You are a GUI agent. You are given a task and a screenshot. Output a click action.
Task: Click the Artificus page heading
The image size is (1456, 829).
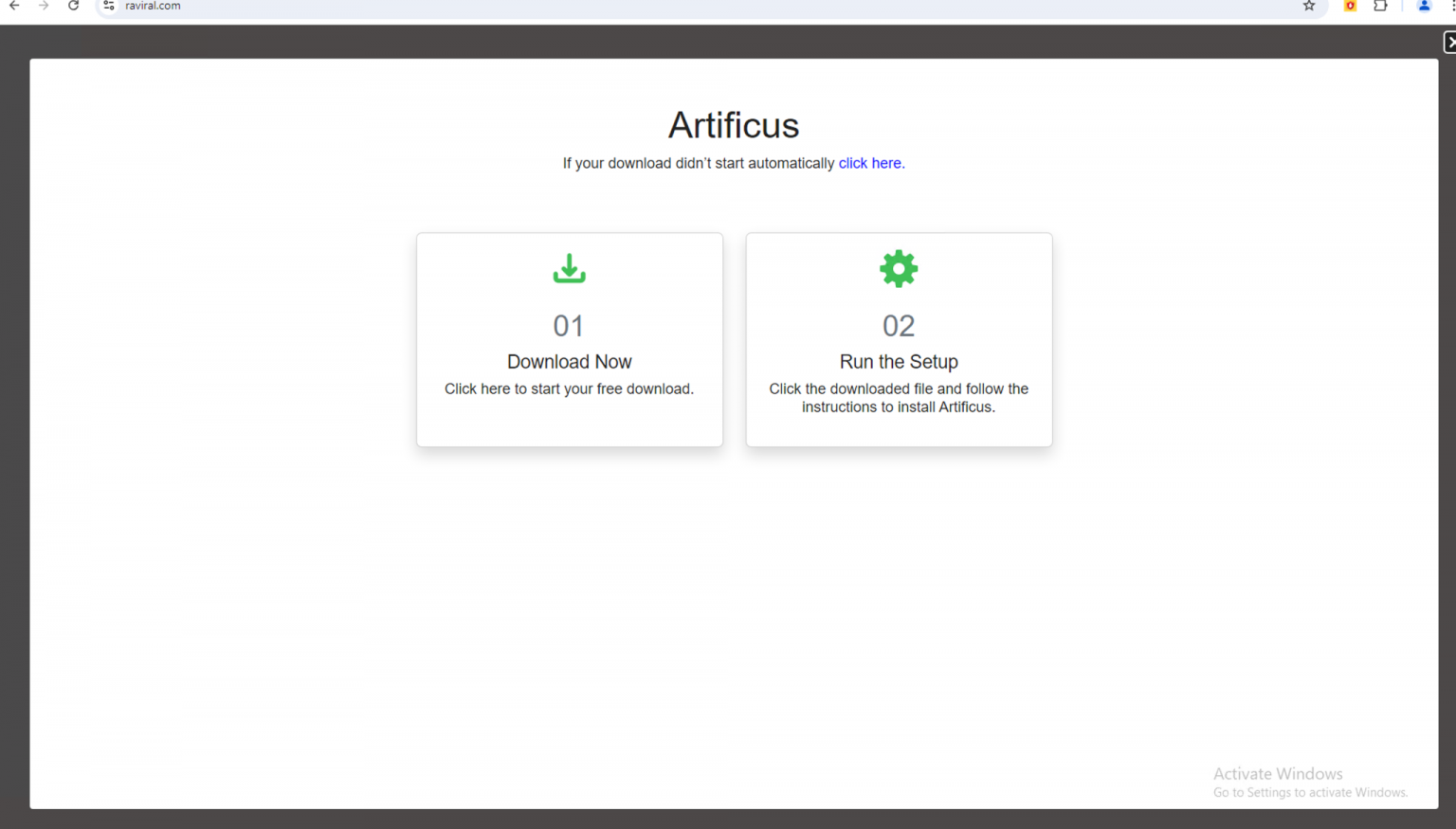click(x=733, y=124)
